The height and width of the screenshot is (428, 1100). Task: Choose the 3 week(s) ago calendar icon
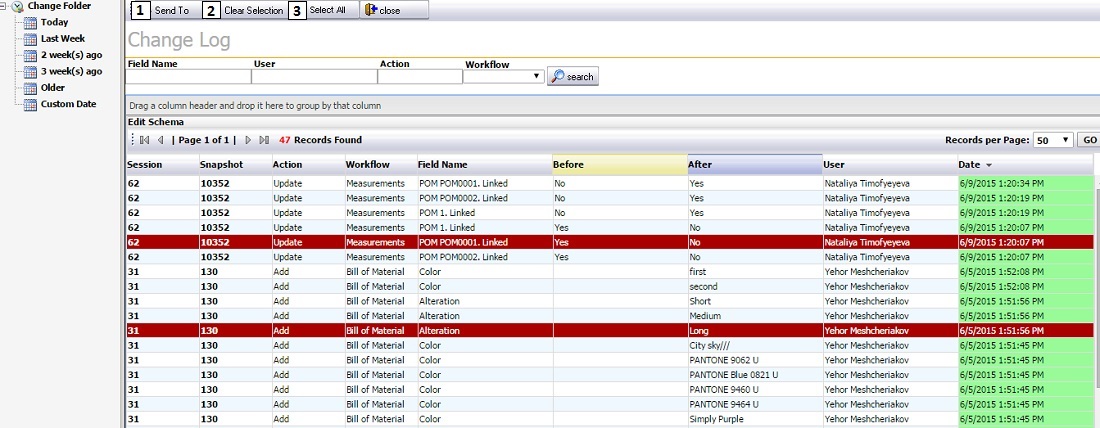click(x=30, y=72)
